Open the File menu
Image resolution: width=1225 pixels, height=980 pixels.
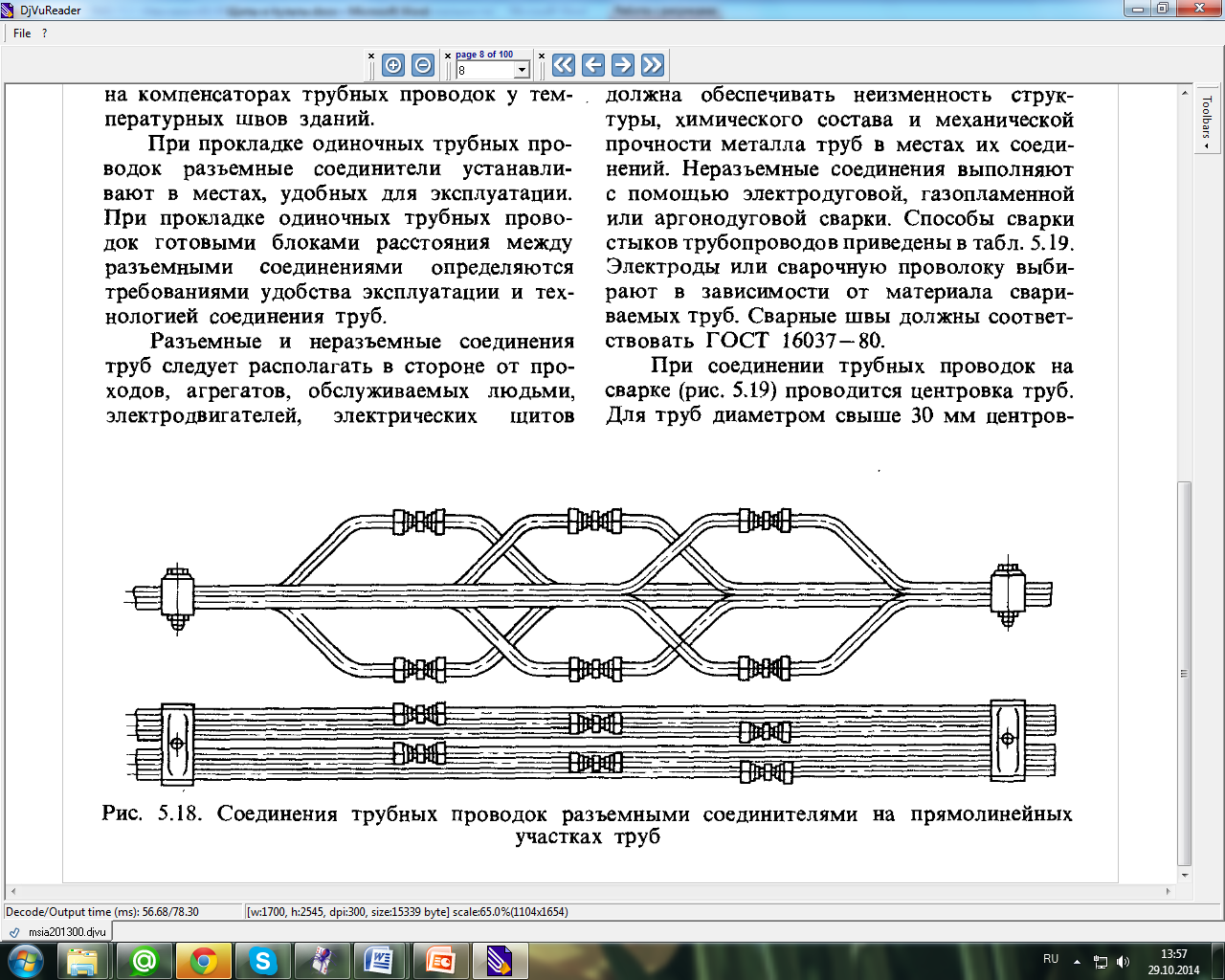22,33
